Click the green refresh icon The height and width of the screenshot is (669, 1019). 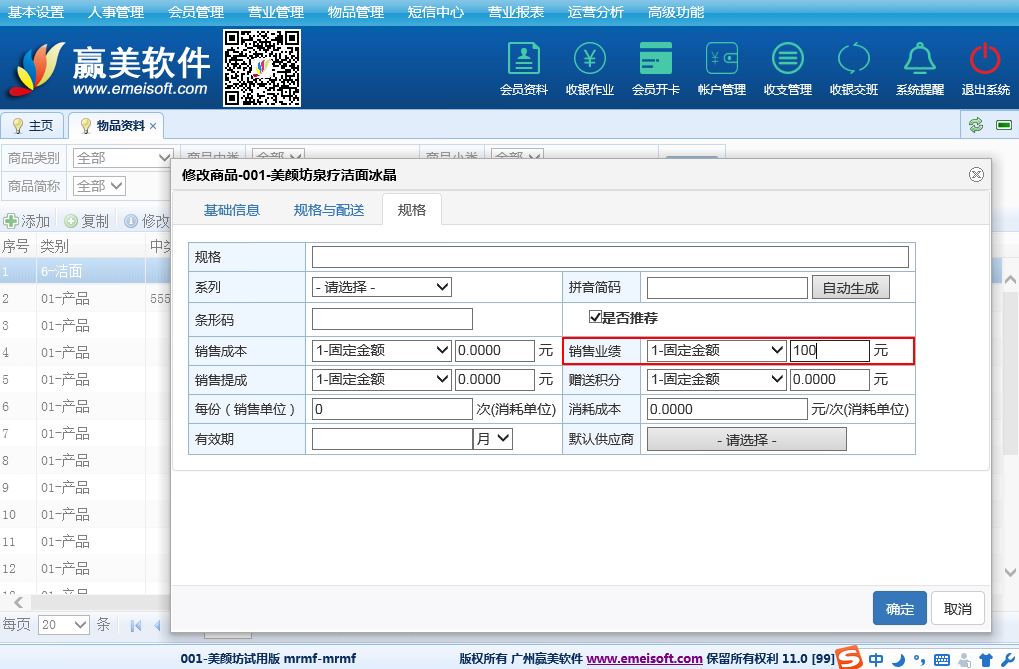pos(975,125)
